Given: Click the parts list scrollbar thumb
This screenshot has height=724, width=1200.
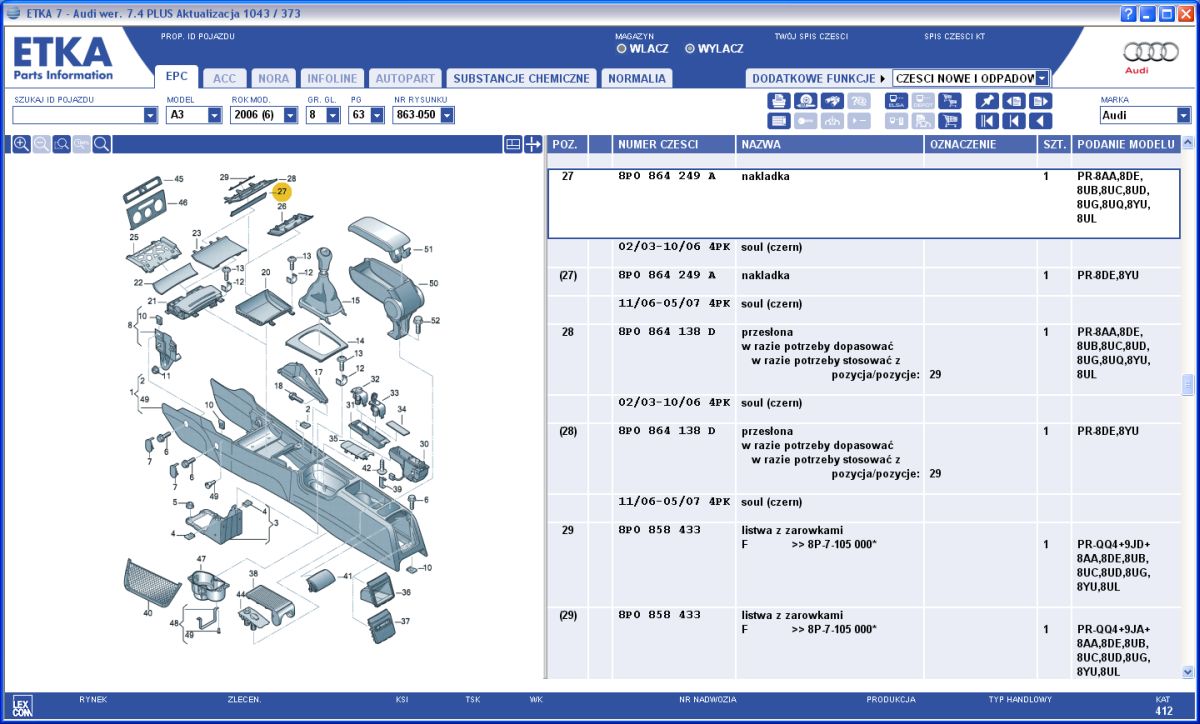Looking at the screenshot, I should pyautogui.click(x=1188, y=385).
